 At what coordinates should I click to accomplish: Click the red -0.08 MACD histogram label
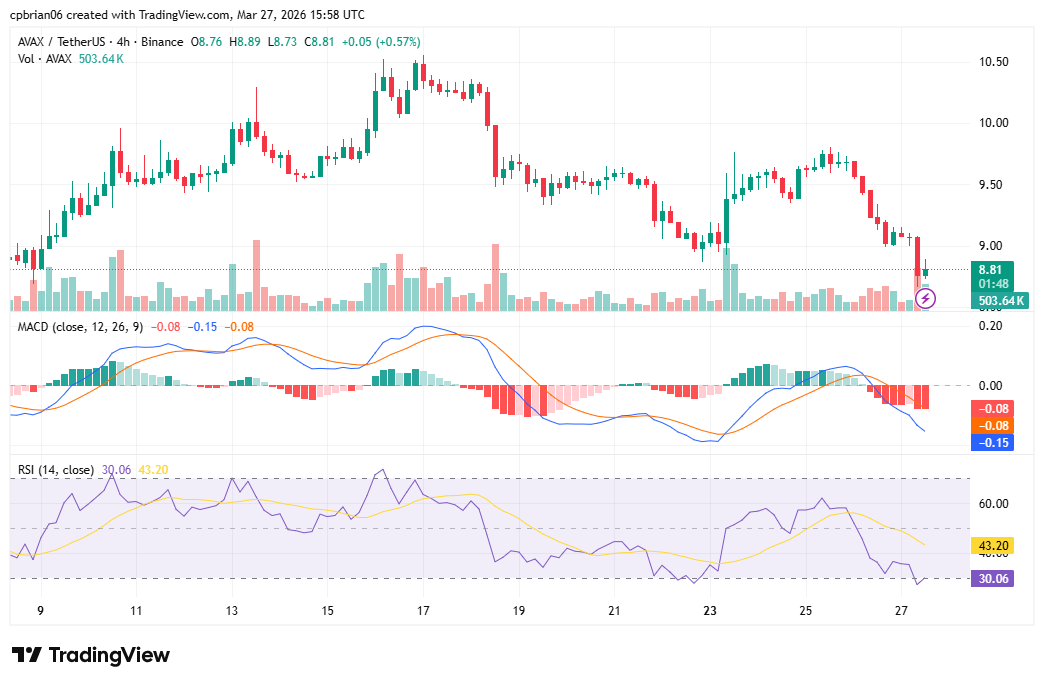click(x=994, y=408)
